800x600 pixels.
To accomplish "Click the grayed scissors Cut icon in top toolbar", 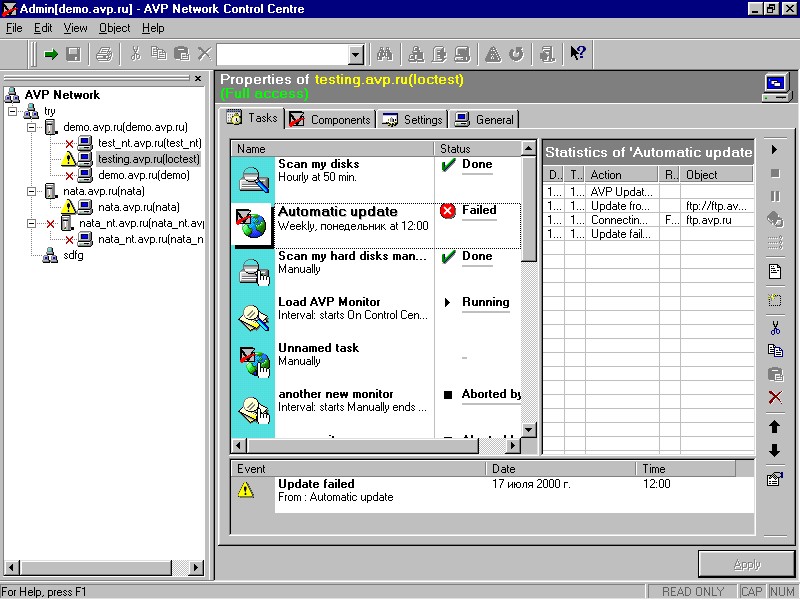I will 135,54.
